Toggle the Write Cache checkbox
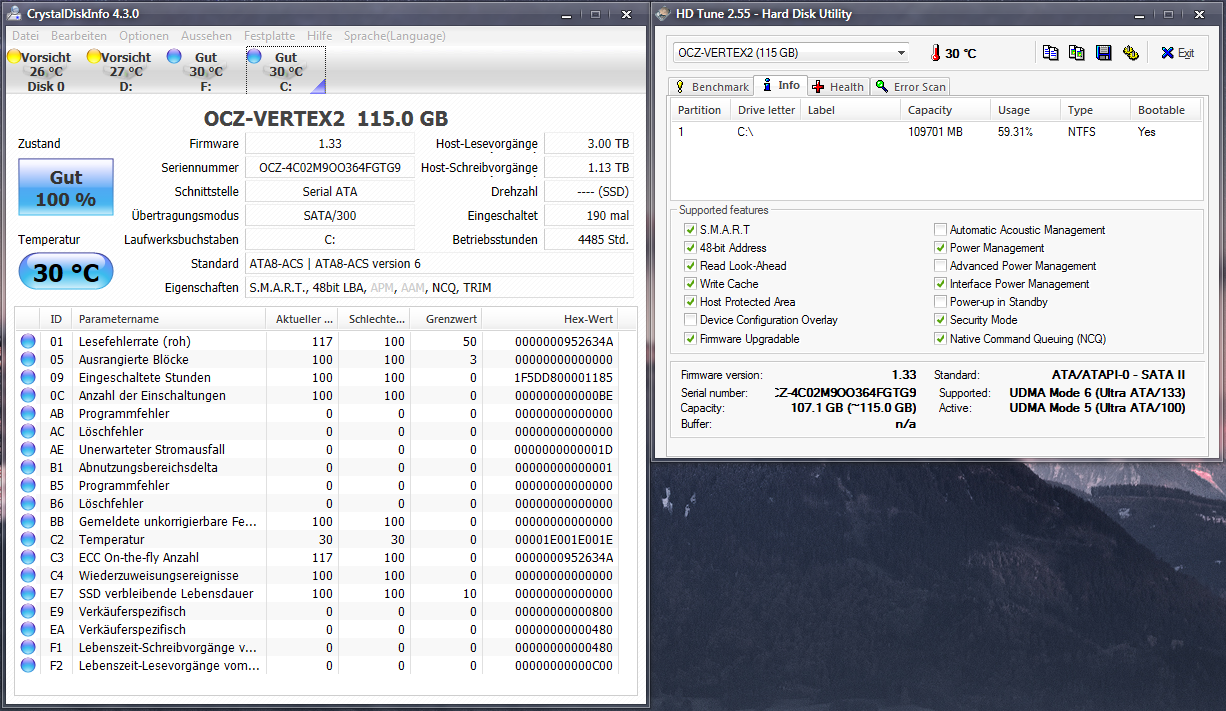Image resolution: width=1226 pixels, height=711 pixels. (690, 284)
